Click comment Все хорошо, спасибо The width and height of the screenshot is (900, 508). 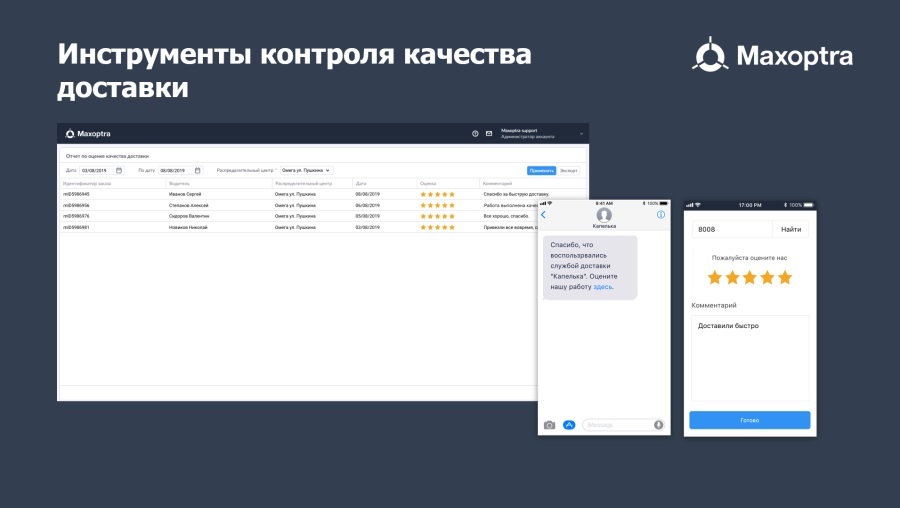[506, 216]
